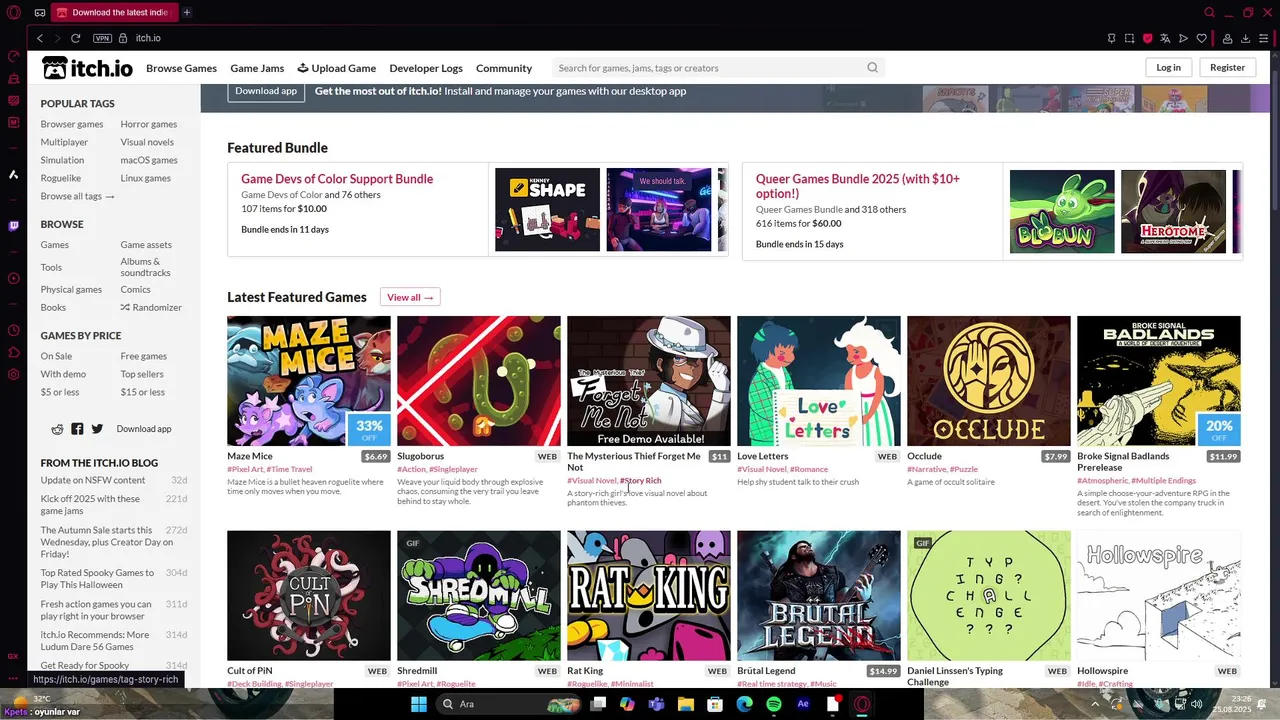The image size is (1280, 720).
Task: Expand the system tray hidden icons chevron
Action: point(1095,704)
